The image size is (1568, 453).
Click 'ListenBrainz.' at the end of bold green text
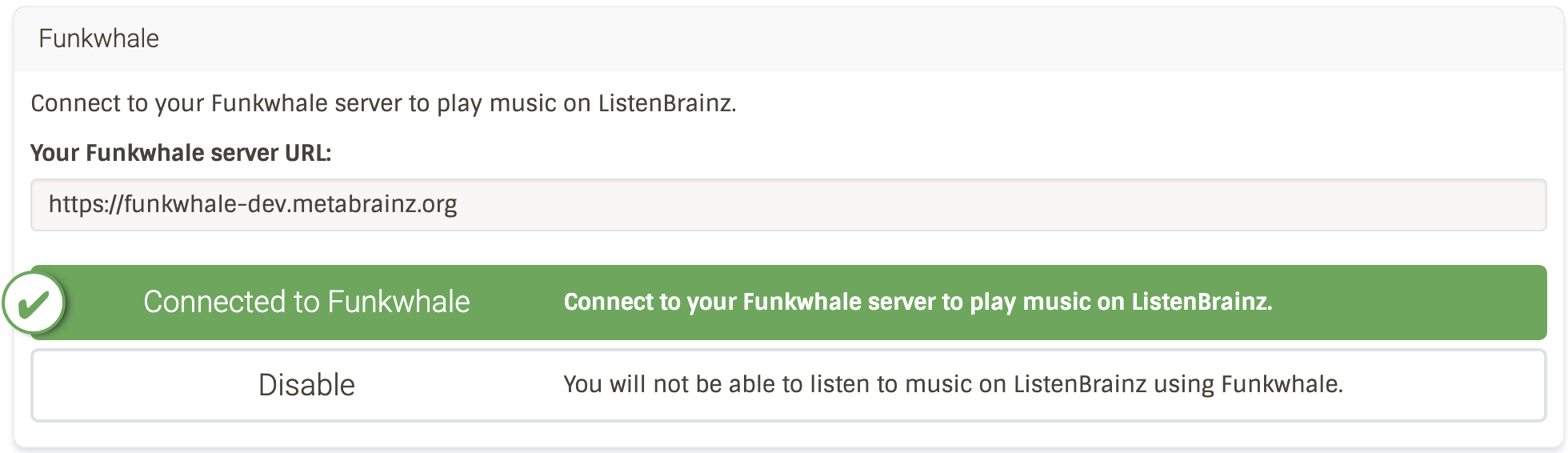point(1202,302)
